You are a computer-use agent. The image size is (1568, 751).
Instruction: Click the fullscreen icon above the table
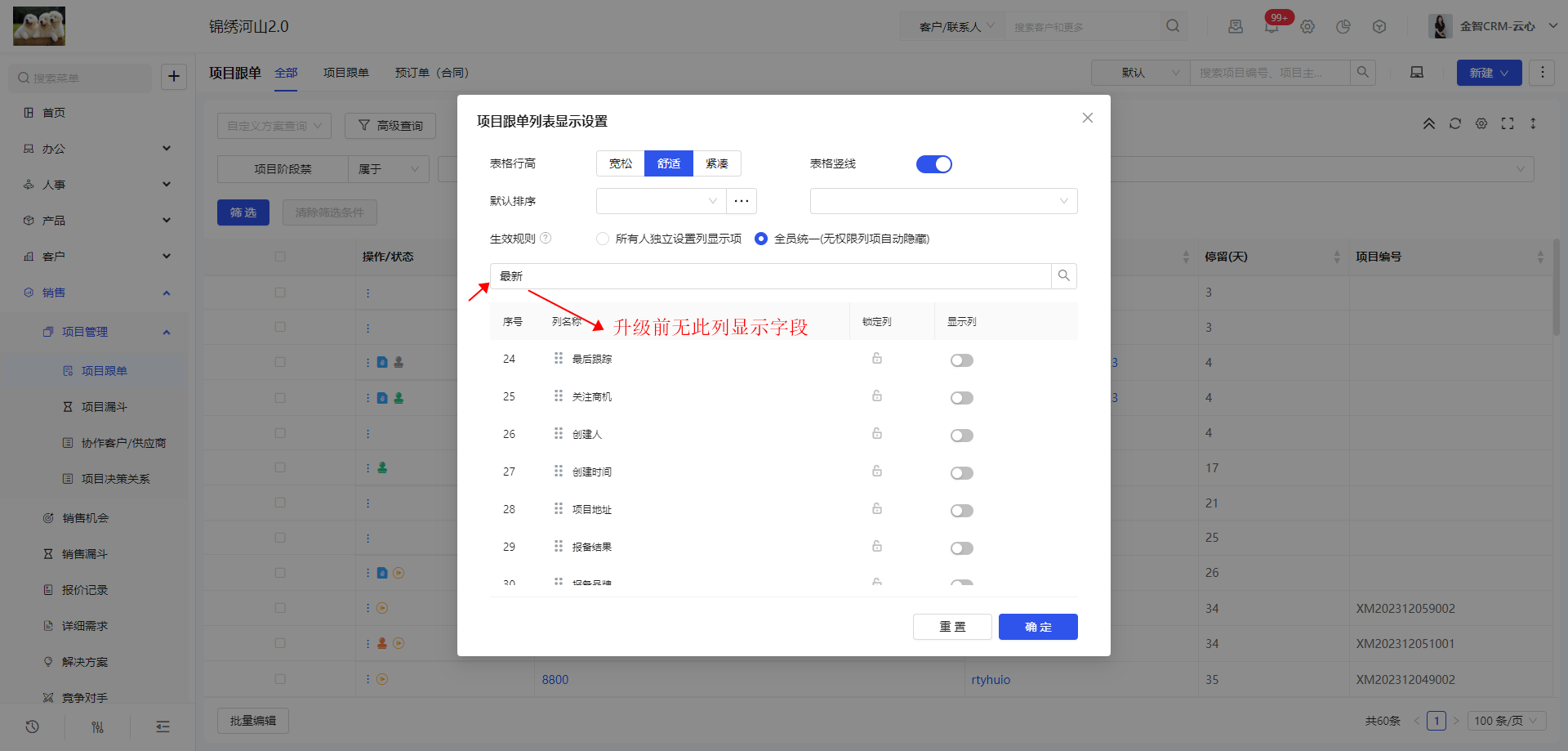[x=1508, y=123]
